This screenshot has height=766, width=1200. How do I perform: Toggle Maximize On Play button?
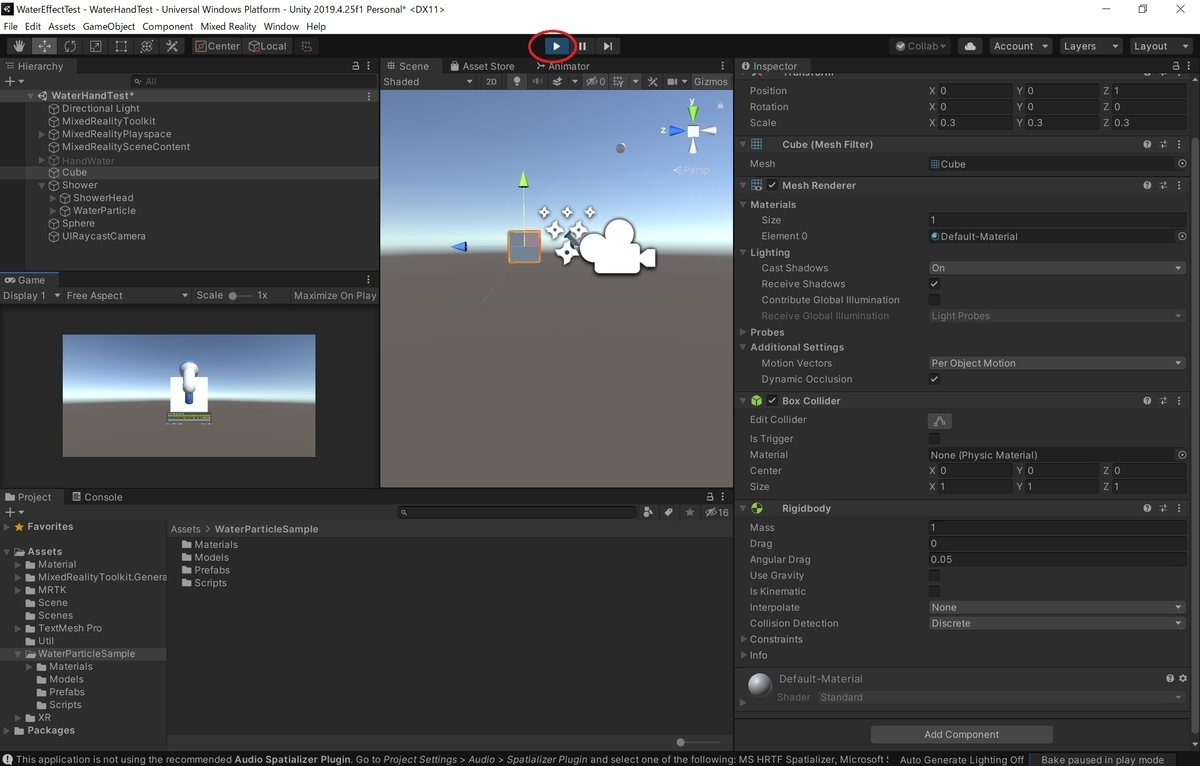click(x=335, y=296)
